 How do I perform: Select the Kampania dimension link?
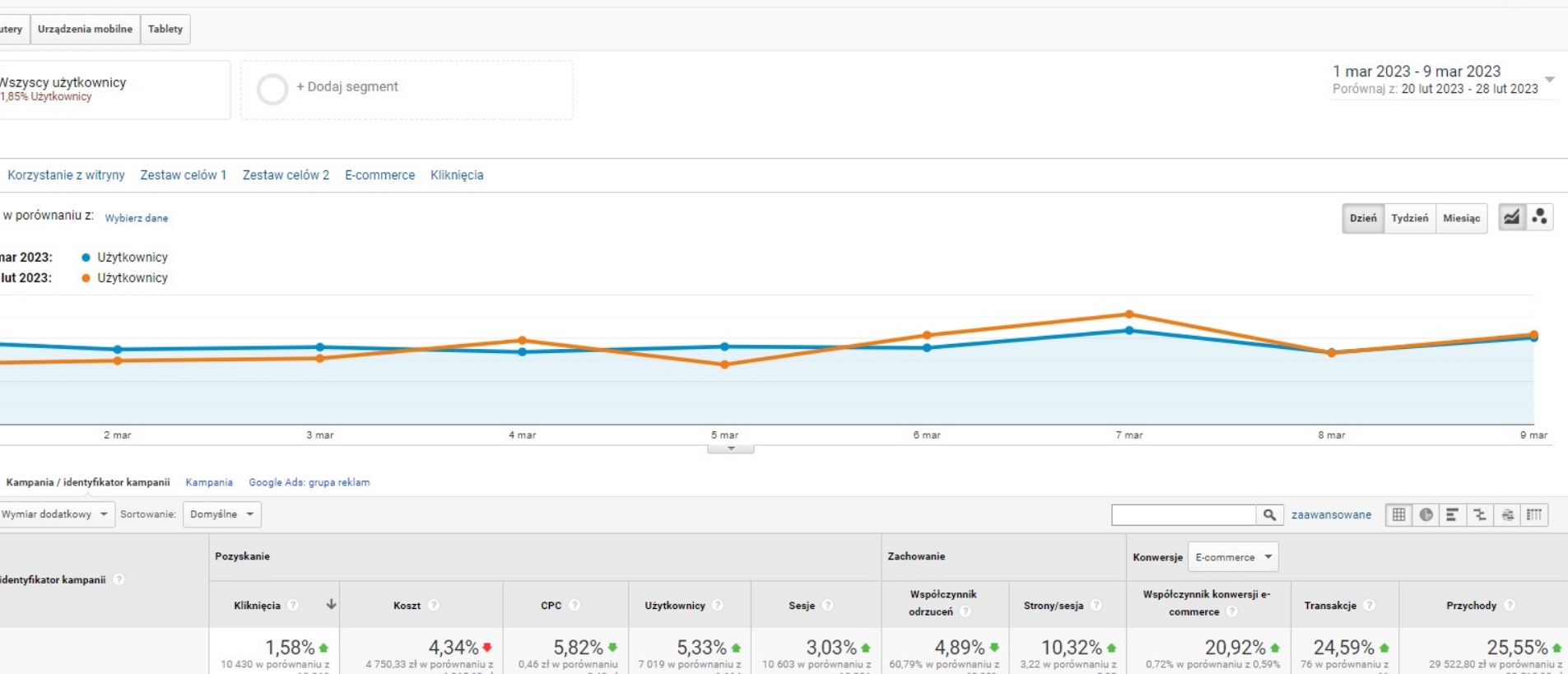coord(209,482)
